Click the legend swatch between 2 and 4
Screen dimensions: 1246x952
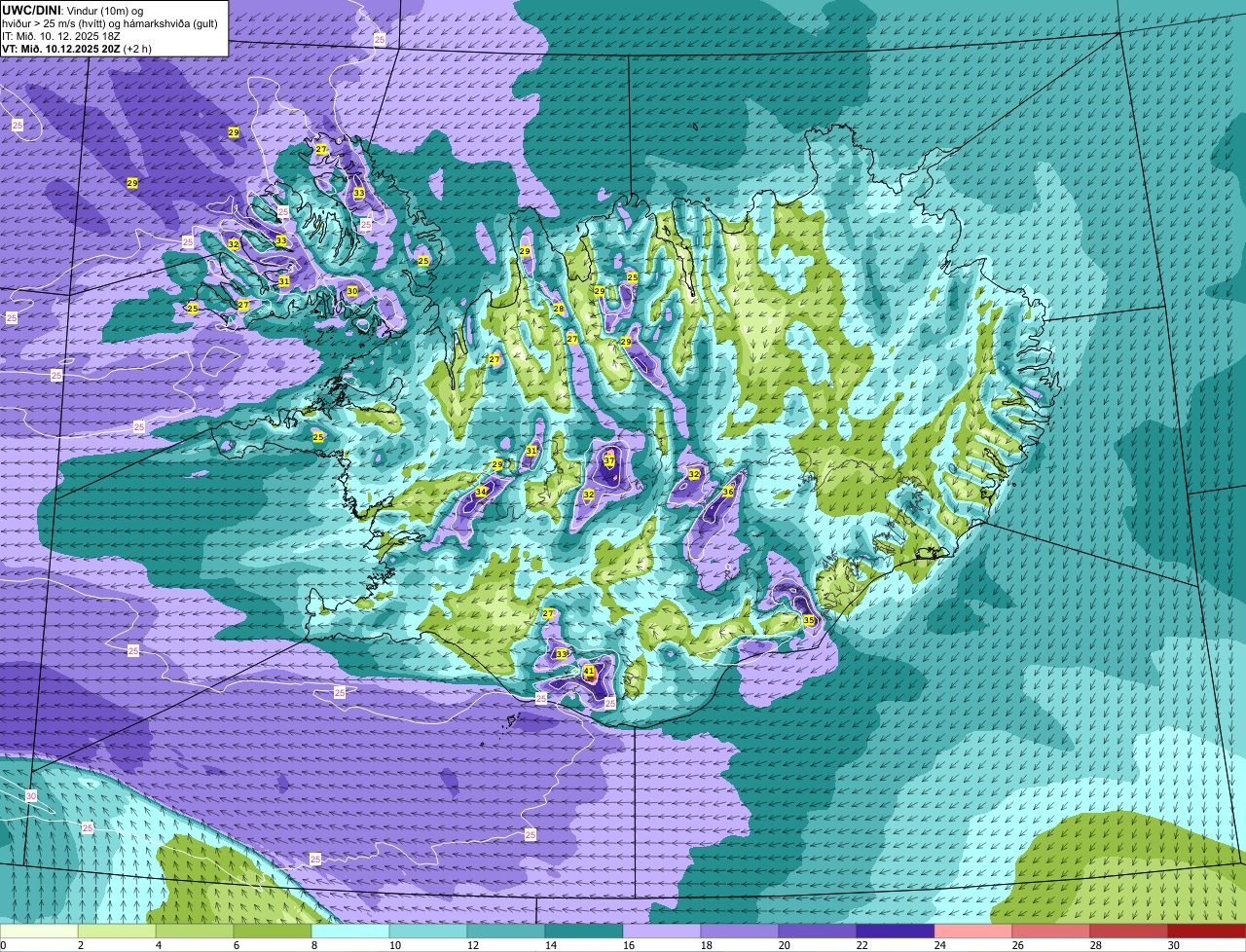click(x=117, y=931)
